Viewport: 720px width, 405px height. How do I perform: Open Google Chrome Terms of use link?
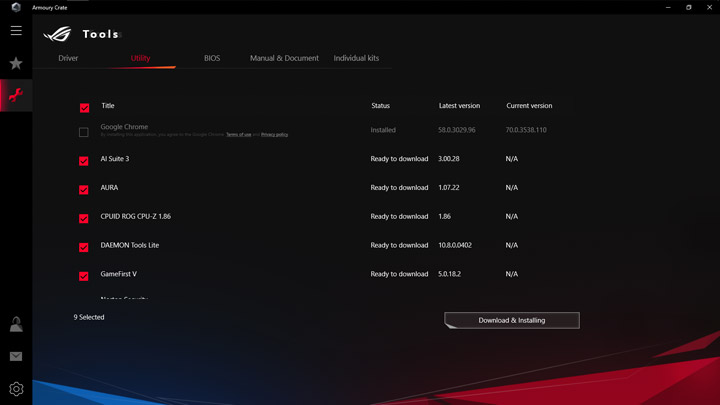(x=239, y=135)
